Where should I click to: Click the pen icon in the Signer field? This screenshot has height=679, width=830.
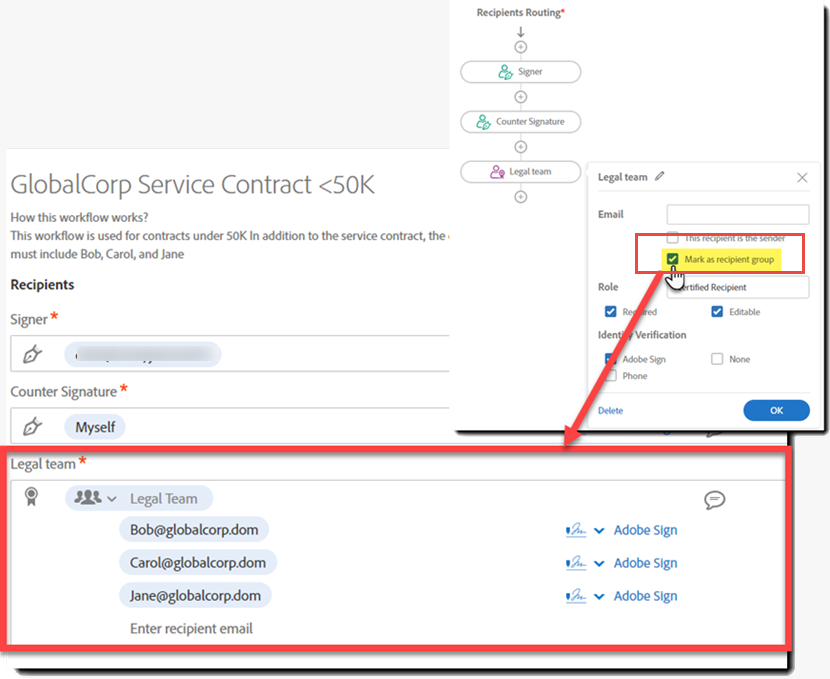click(x=32, y=354)
